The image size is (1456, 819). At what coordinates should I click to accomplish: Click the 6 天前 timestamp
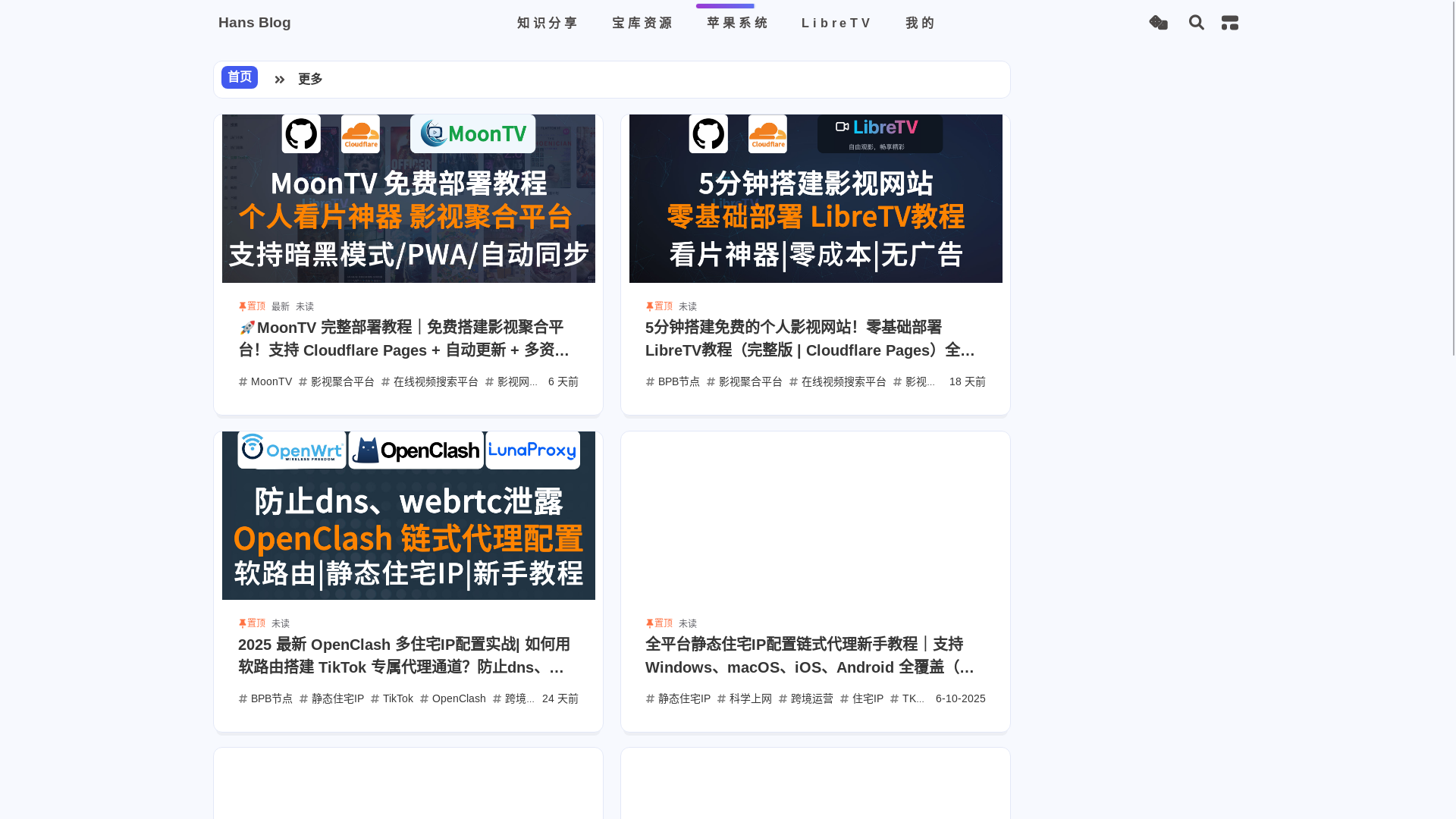click(563, 381)
